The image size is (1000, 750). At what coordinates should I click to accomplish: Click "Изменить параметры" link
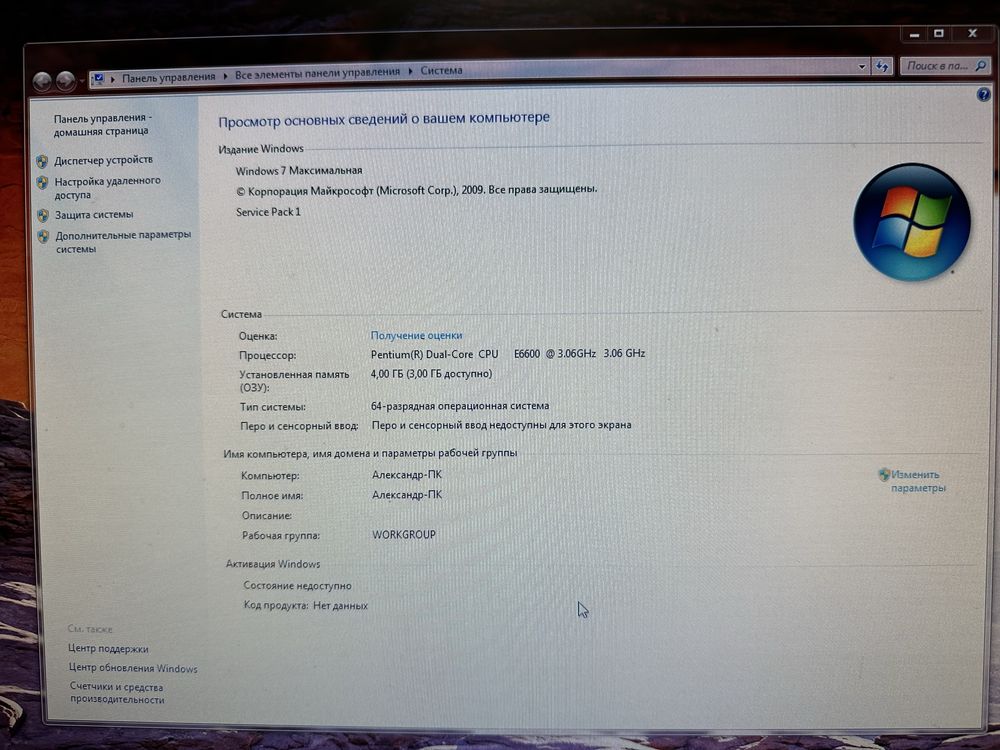[918, 481]
